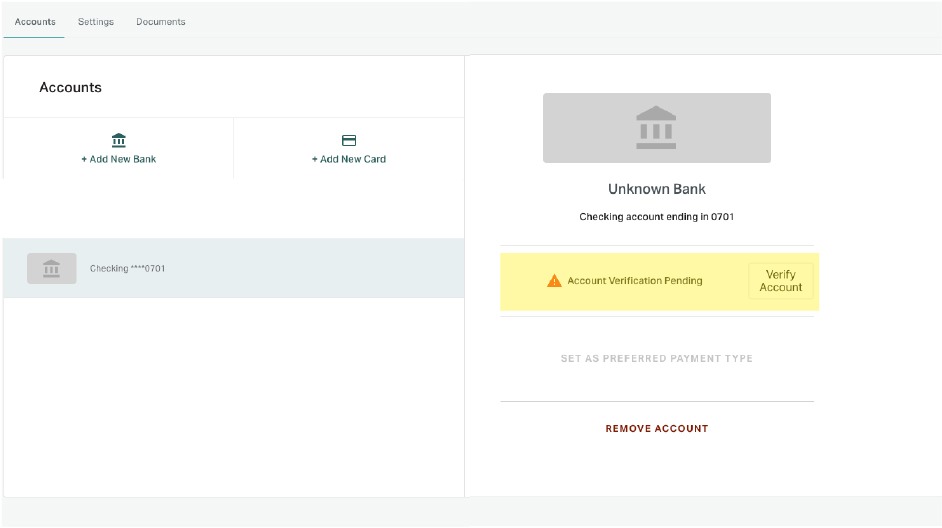942x528 pixels.
Task: Select the Checking ****0701 account row
Action: [234, 268]
